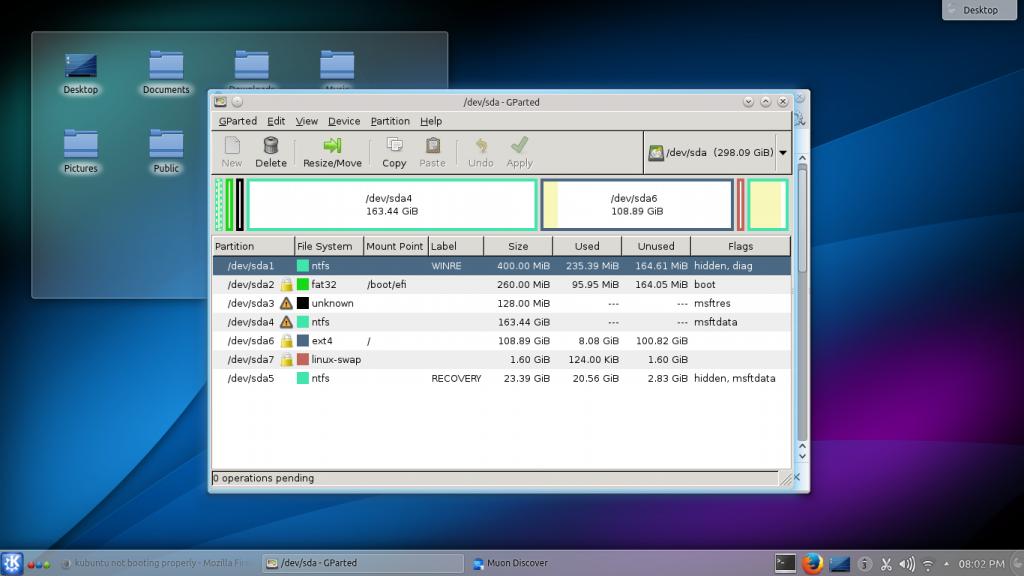Click the Paste toolbar icon
Screen dimensions: 1024x576
[432, 151]
